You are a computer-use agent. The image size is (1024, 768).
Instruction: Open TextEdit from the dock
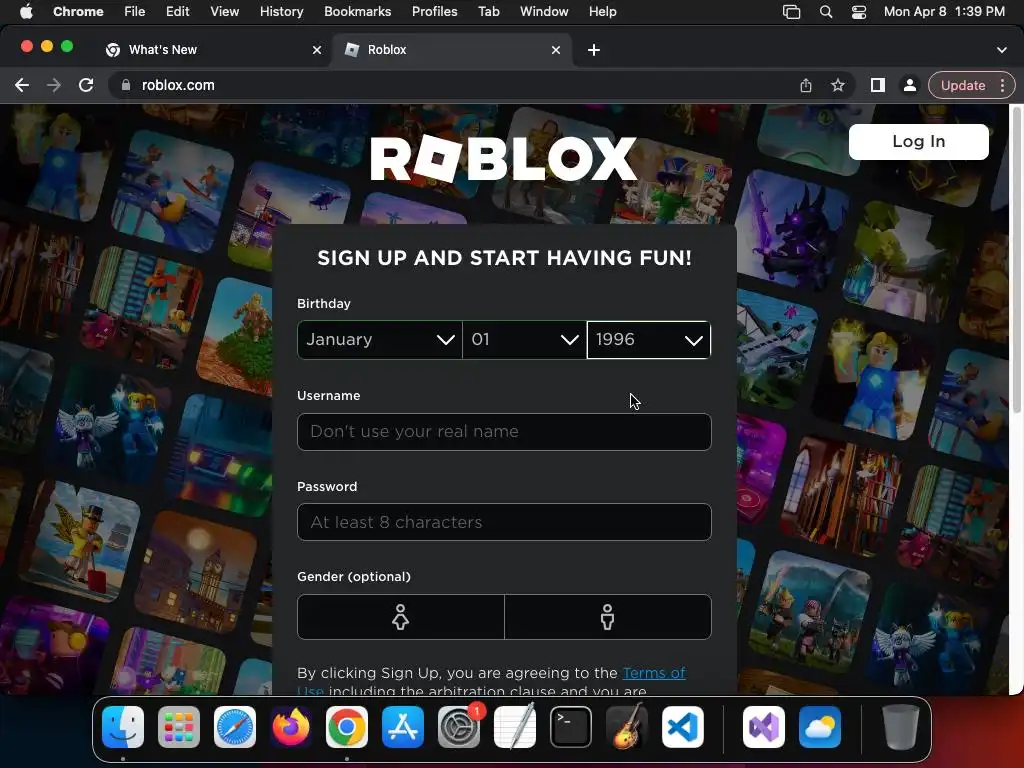coord(515,727)
